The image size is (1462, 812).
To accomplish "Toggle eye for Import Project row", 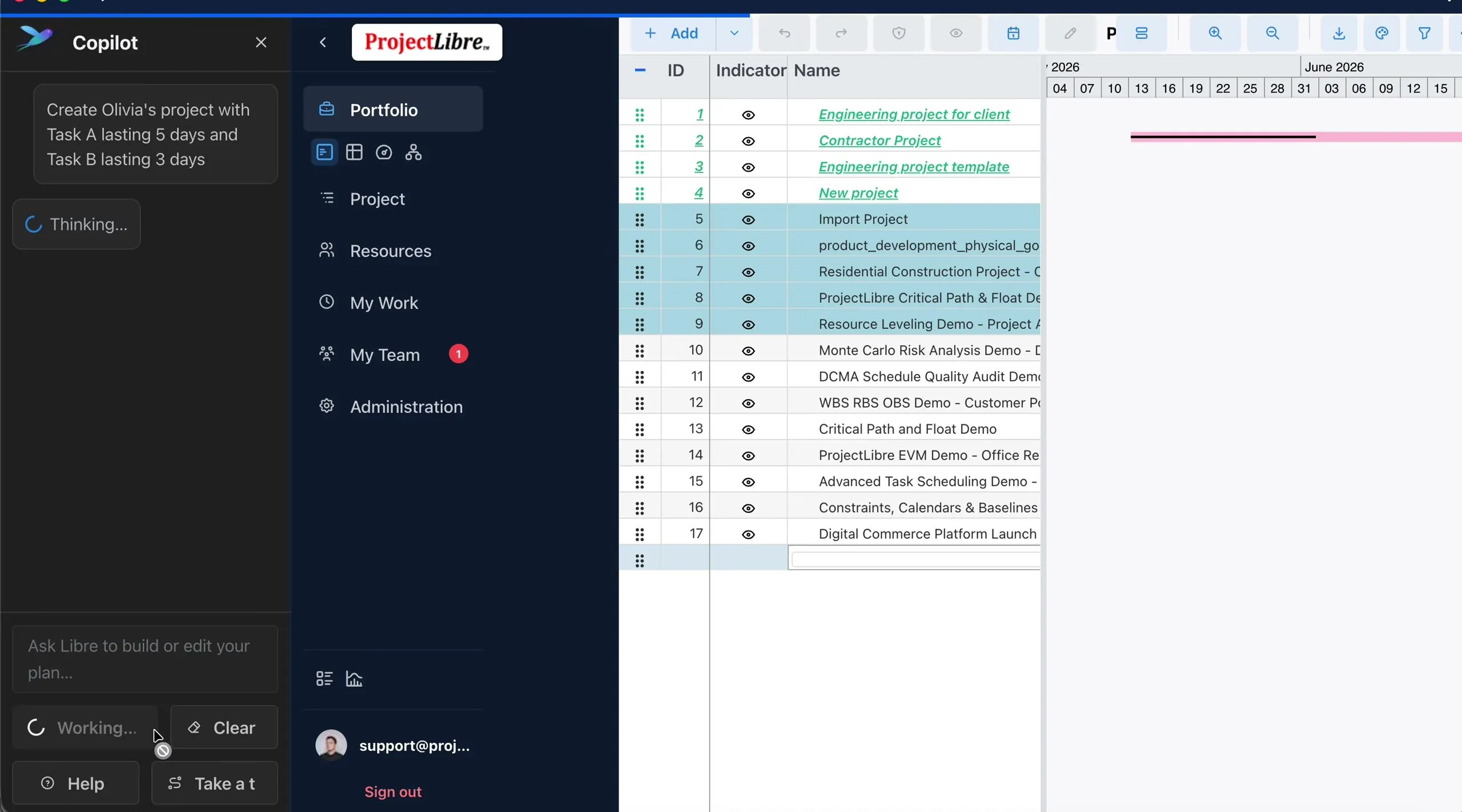I will click(748, 220).
